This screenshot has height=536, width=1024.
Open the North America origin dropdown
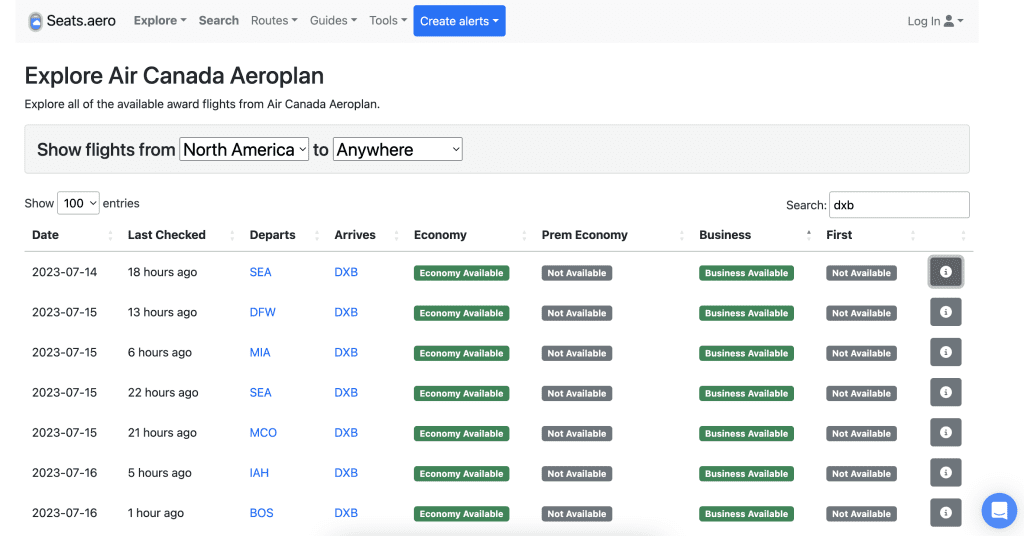244,150
